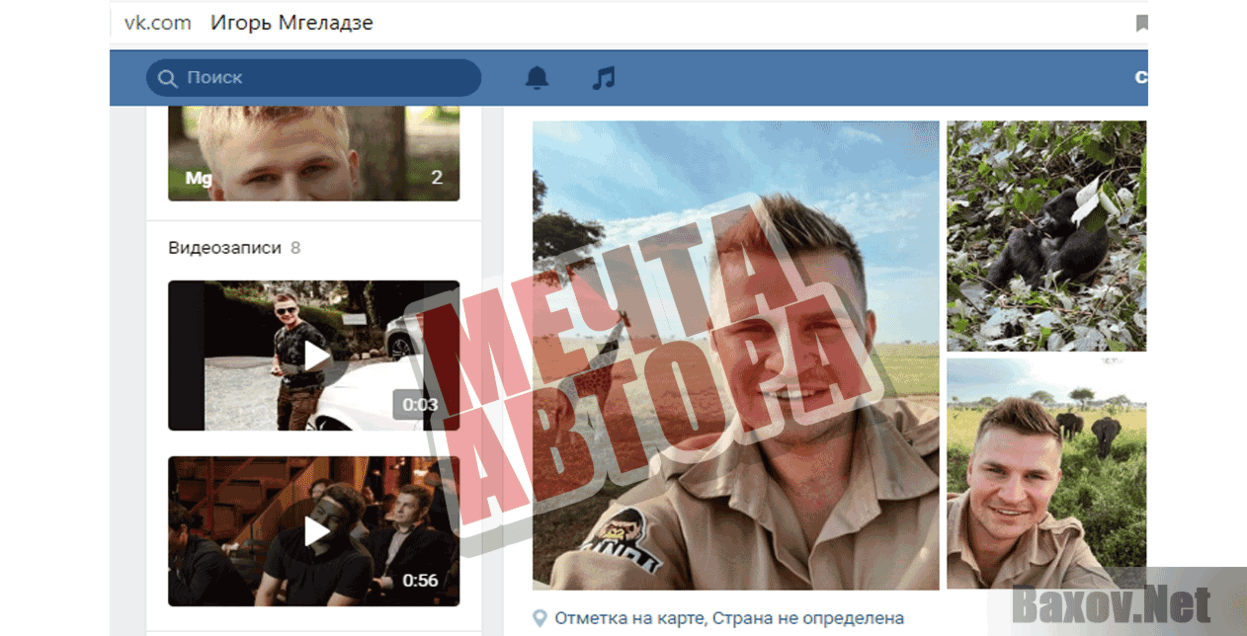Play the 0:56 video of seated audience
1247x636 pixels.
click(316, 531)
